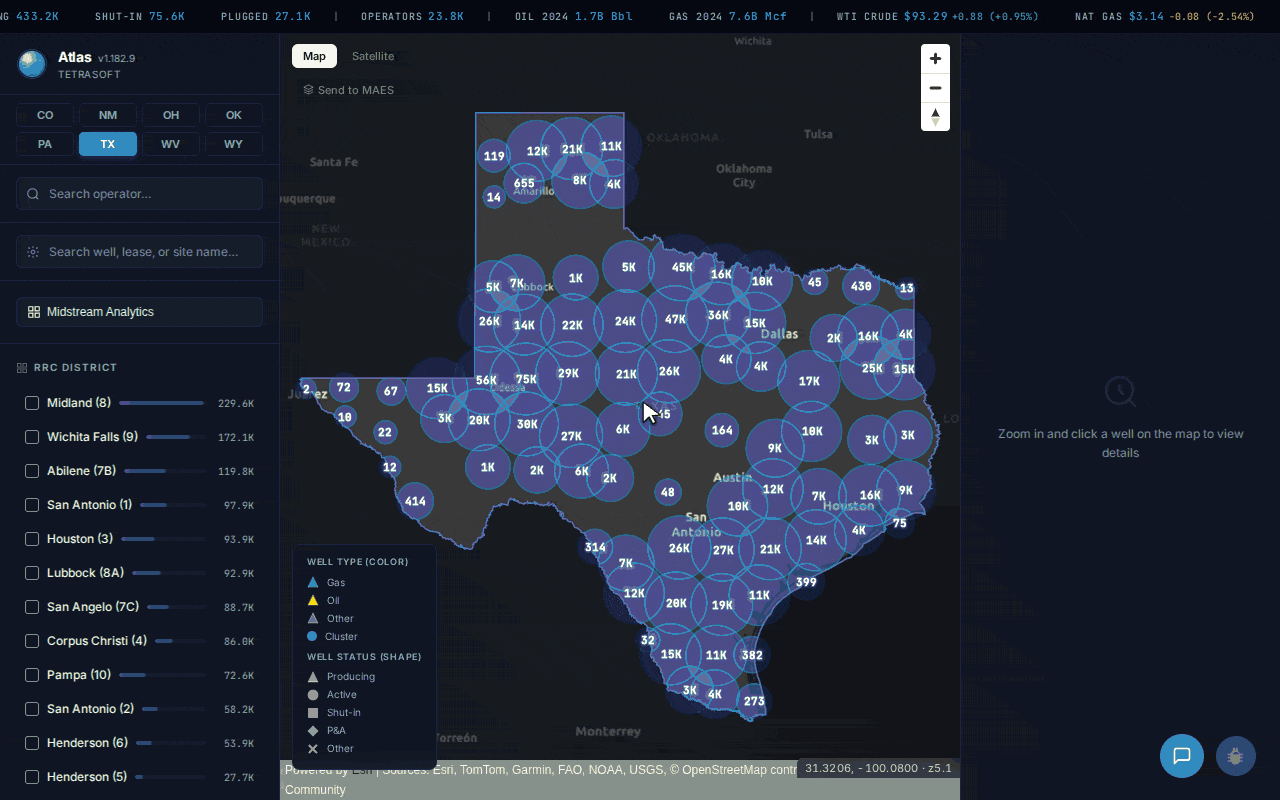Viewport: 1280px width, 800px height.
Task: Check the Lubbock (8A) checkbox
Action: tap(32, 573)
